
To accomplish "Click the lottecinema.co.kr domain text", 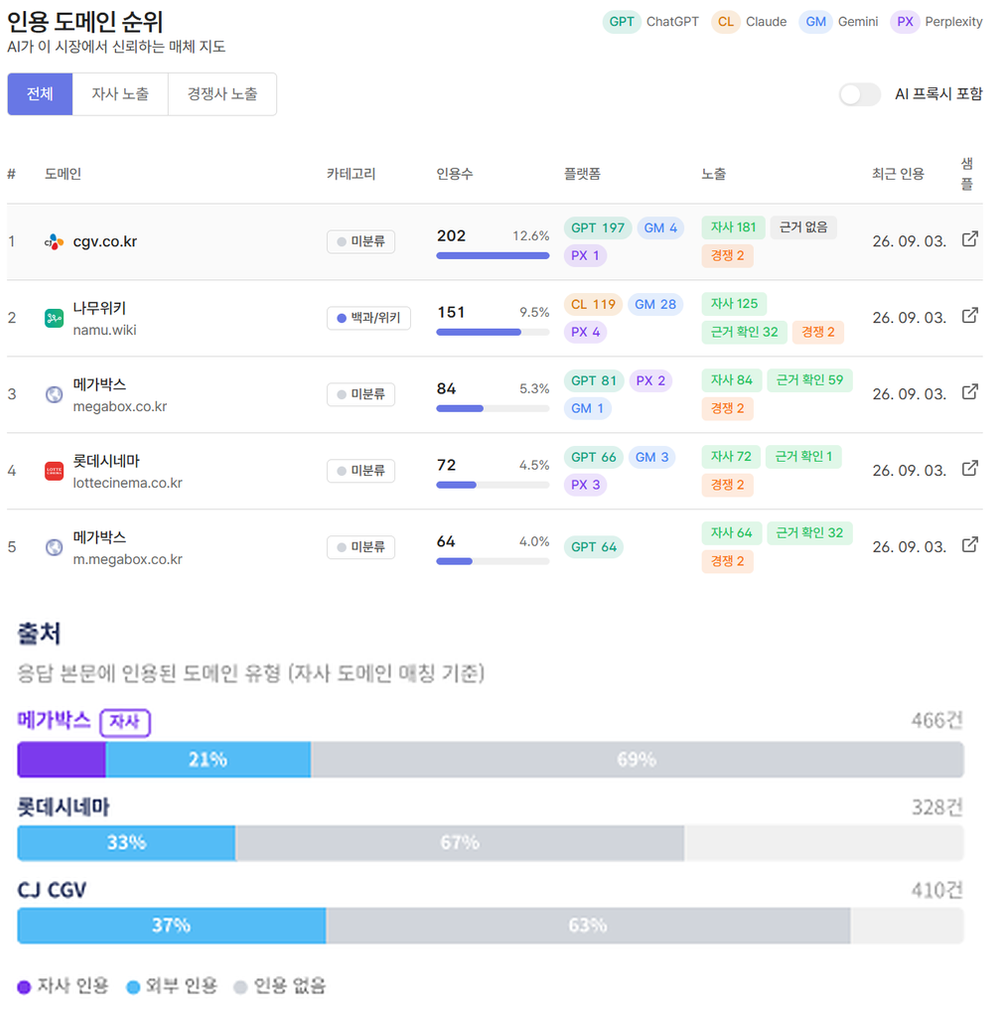I will tap(127, 483).
